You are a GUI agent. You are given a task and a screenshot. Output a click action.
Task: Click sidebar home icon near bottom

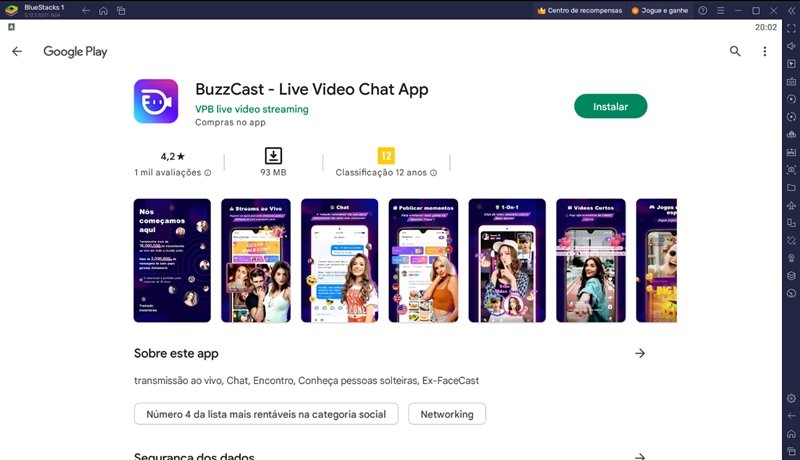pos(791,434)
